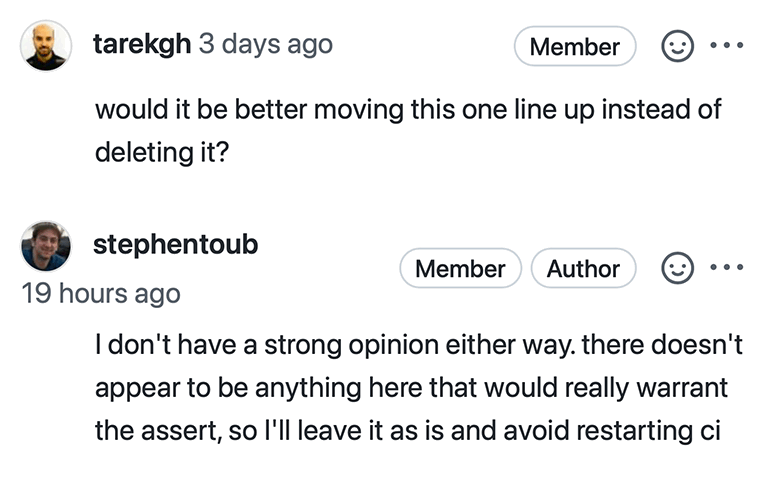Add emoji reaction to stephentoub's comment
This screenshot has width=780, height=490.
pyautogui.click(x=677, y=268)
